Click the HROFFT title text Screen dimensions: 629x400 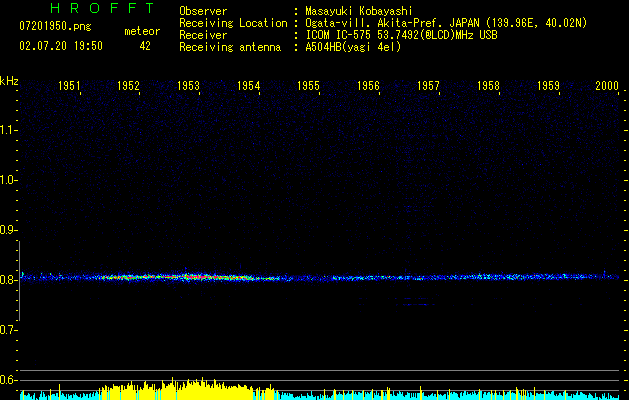click(x=103, y=8)
